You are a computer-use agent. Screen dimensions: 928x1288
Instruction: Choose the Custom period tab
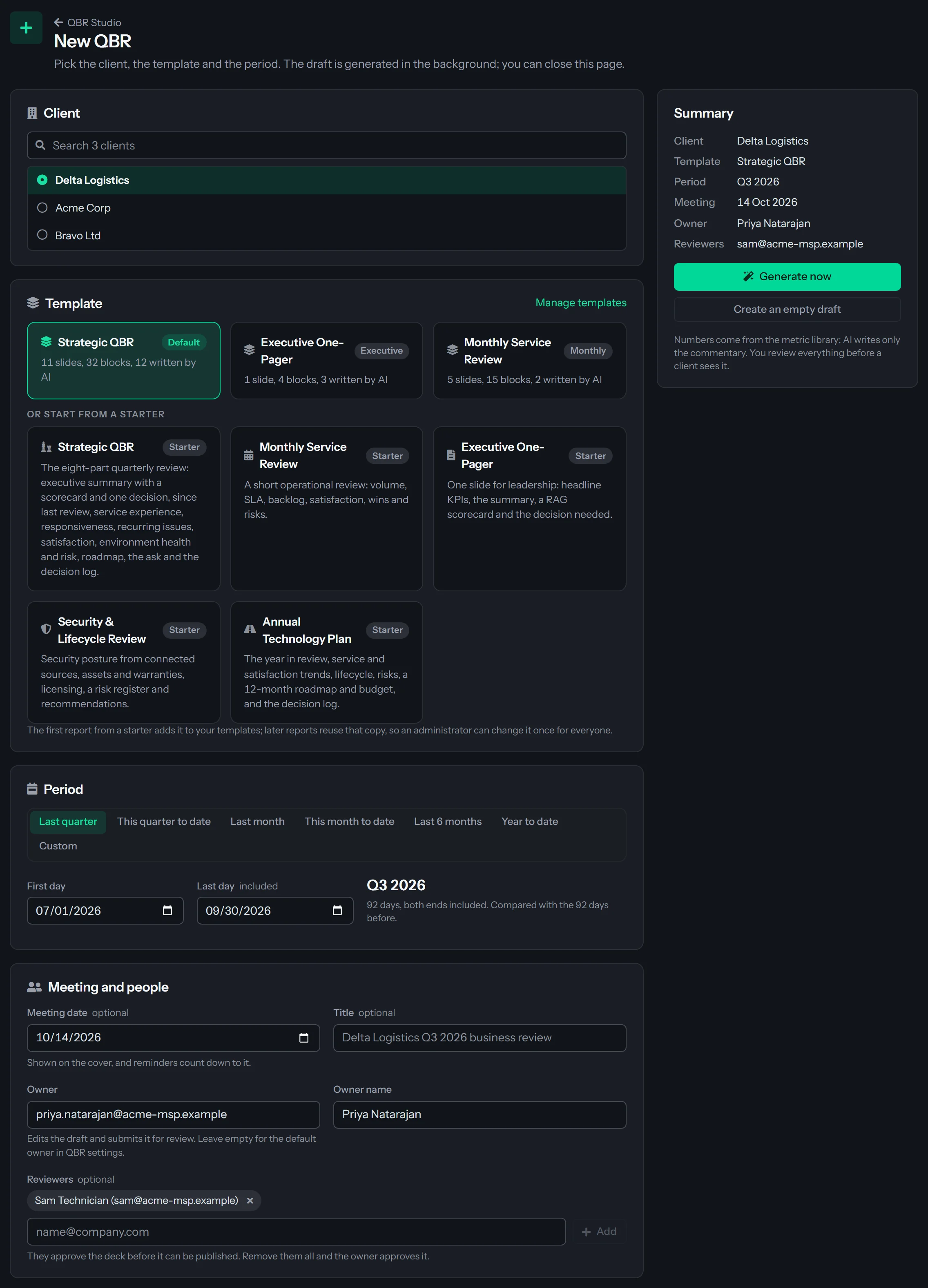pos(58,846)
